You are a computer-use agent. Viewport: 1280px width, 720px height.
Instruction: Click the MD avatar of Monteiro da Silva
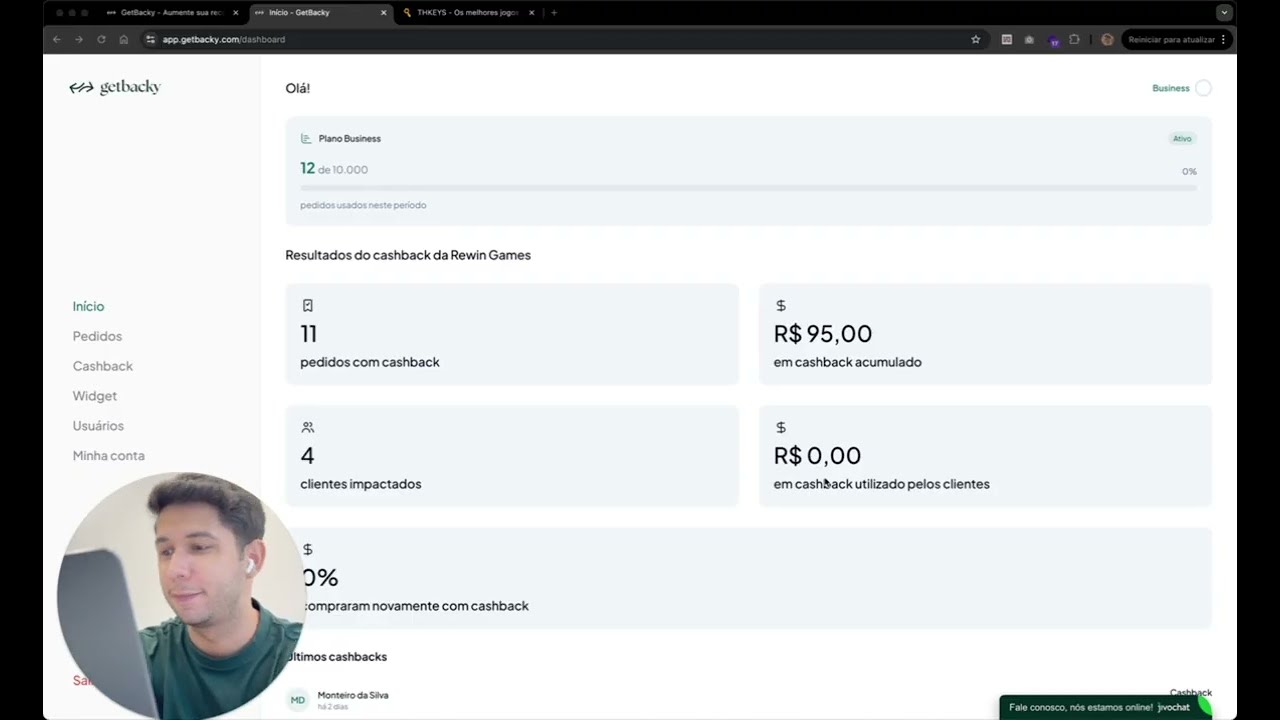pyautogui.click(x=298, y=700)
